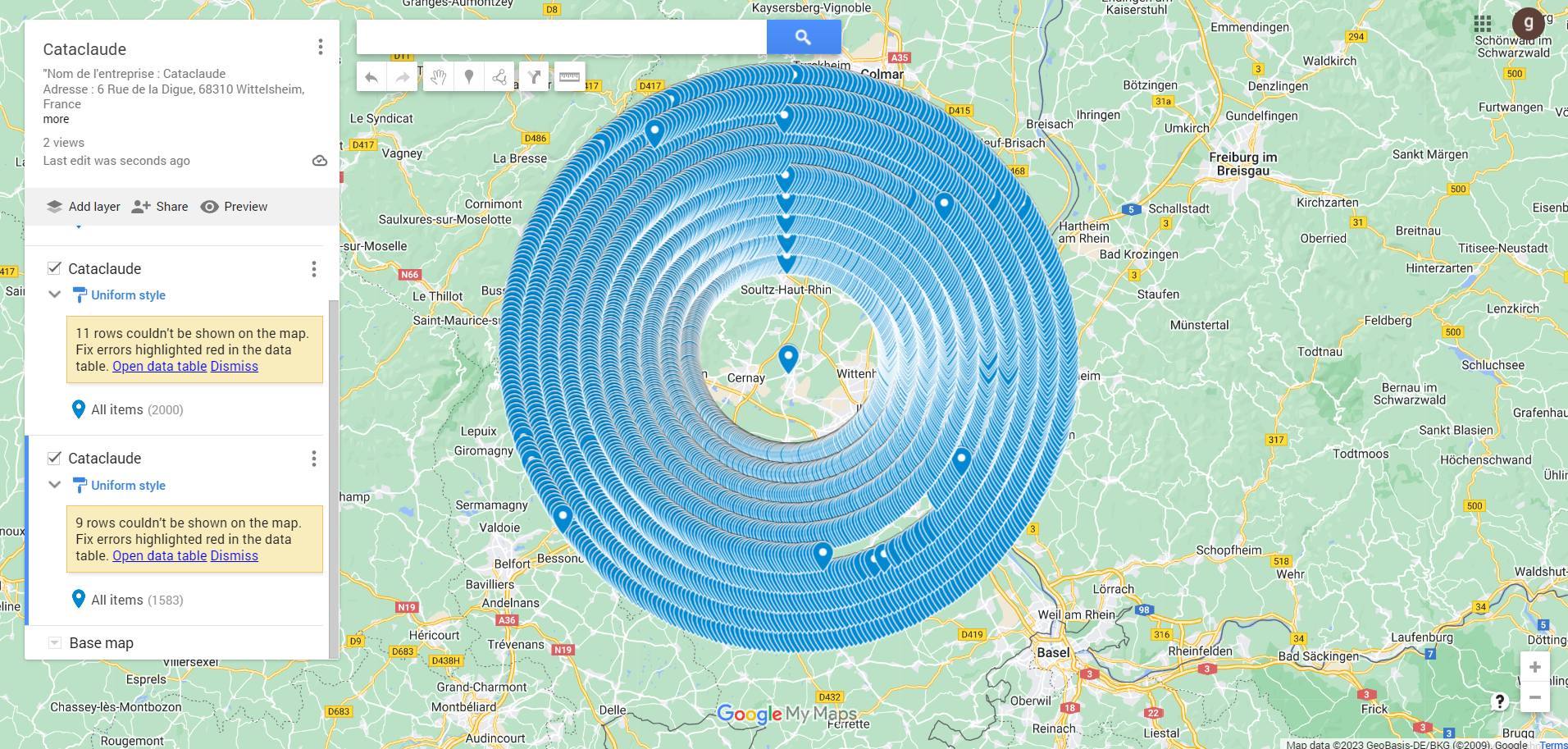
Task: Select the add marker tool
Action: [469, 77]
